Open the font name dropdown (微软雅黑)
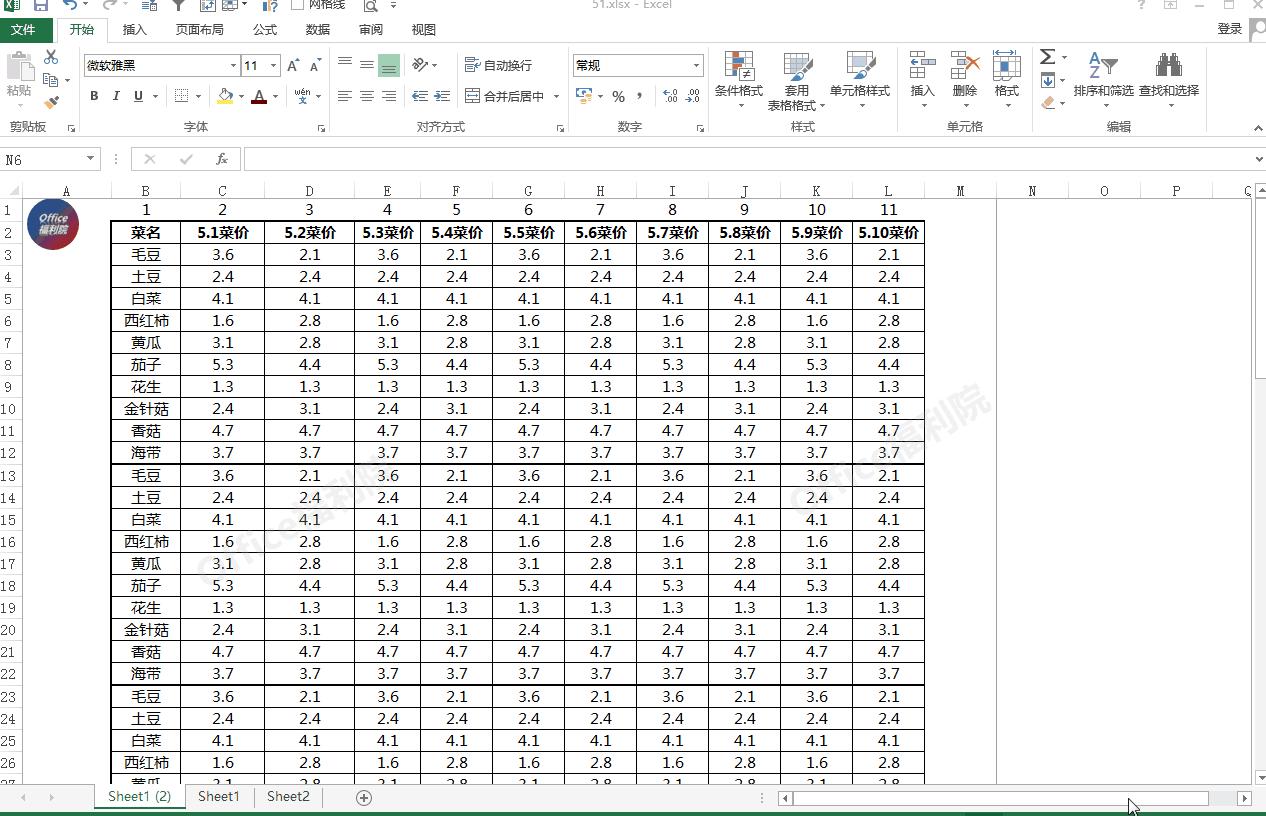Viewport: 1266px width, 816px height. [x=233, y=66]
